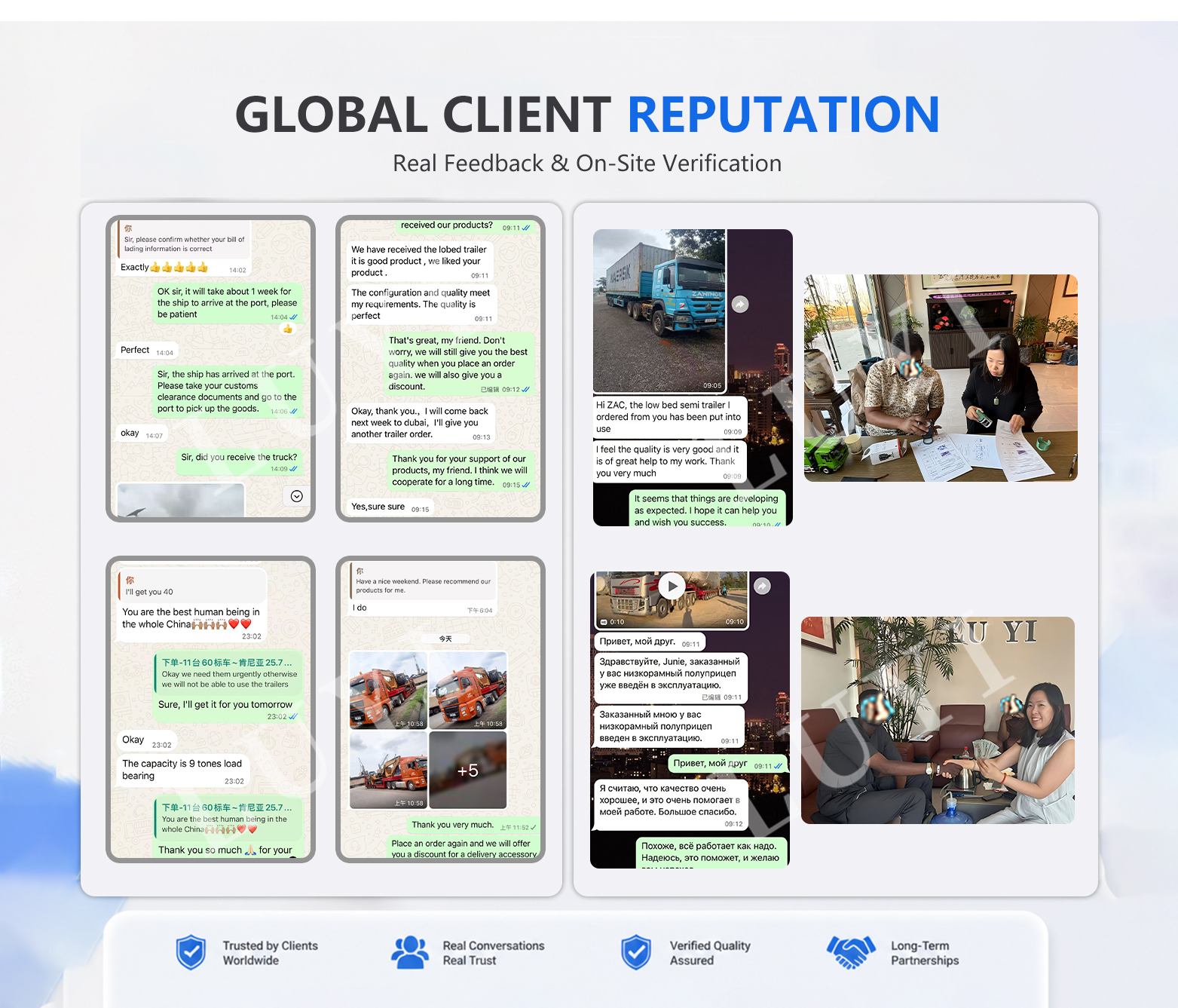Click the people icon beside Real Conversations
The width and height of the screenshot is (1178, 1008).
point(410,952)
